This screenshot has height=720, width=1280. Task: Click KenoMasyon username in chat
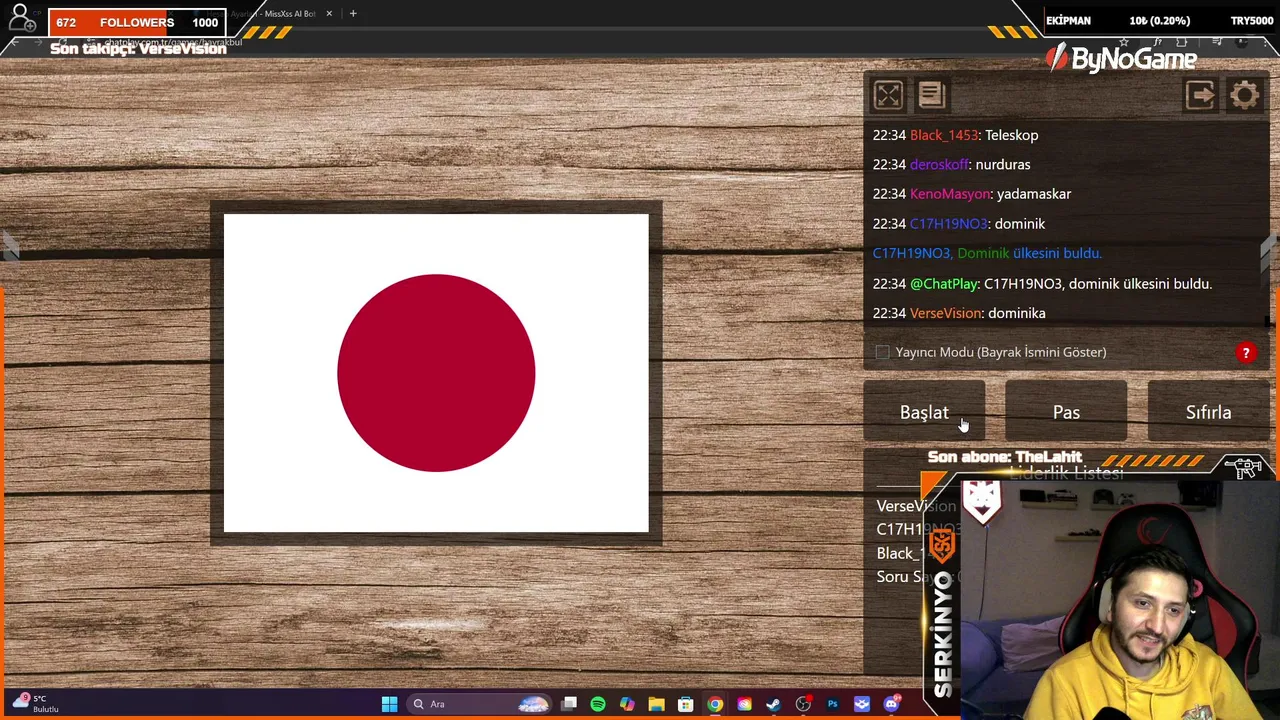[x=950, y=194]
